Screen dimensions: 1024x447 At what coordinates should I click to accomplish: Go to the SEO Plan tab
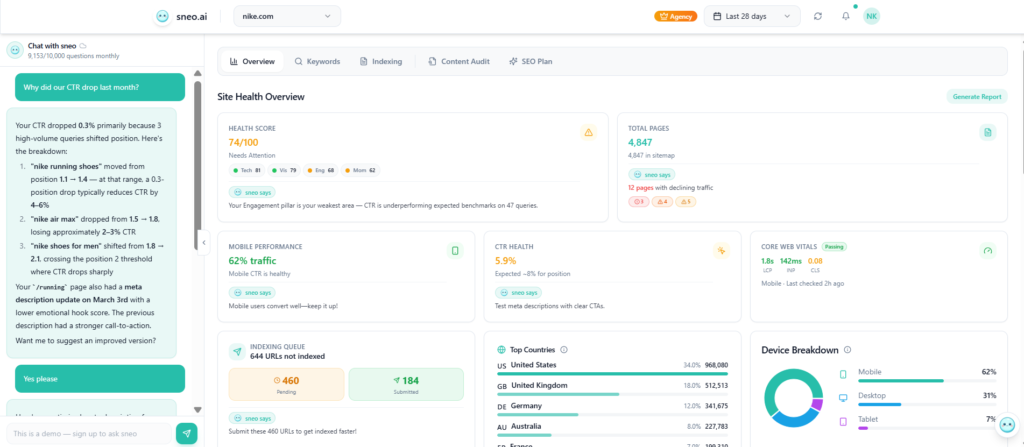530,61
